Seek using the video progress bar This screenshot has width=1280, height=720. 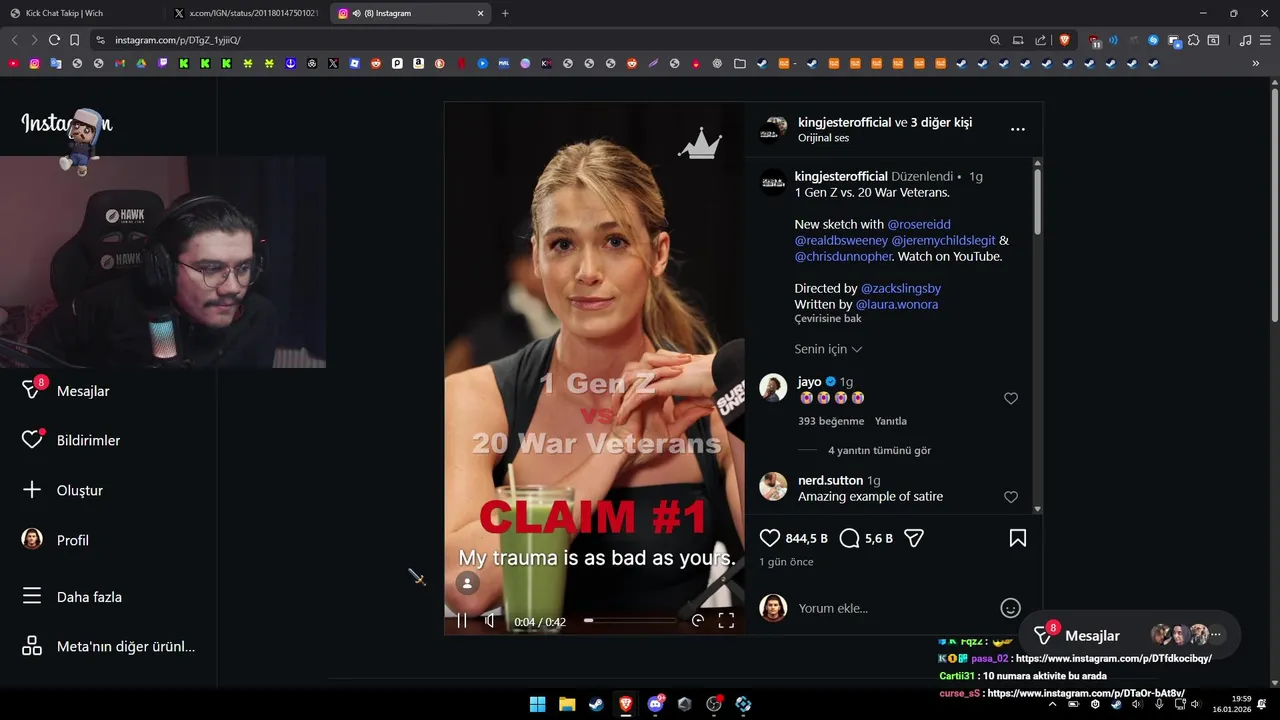(x=630, y=621)
